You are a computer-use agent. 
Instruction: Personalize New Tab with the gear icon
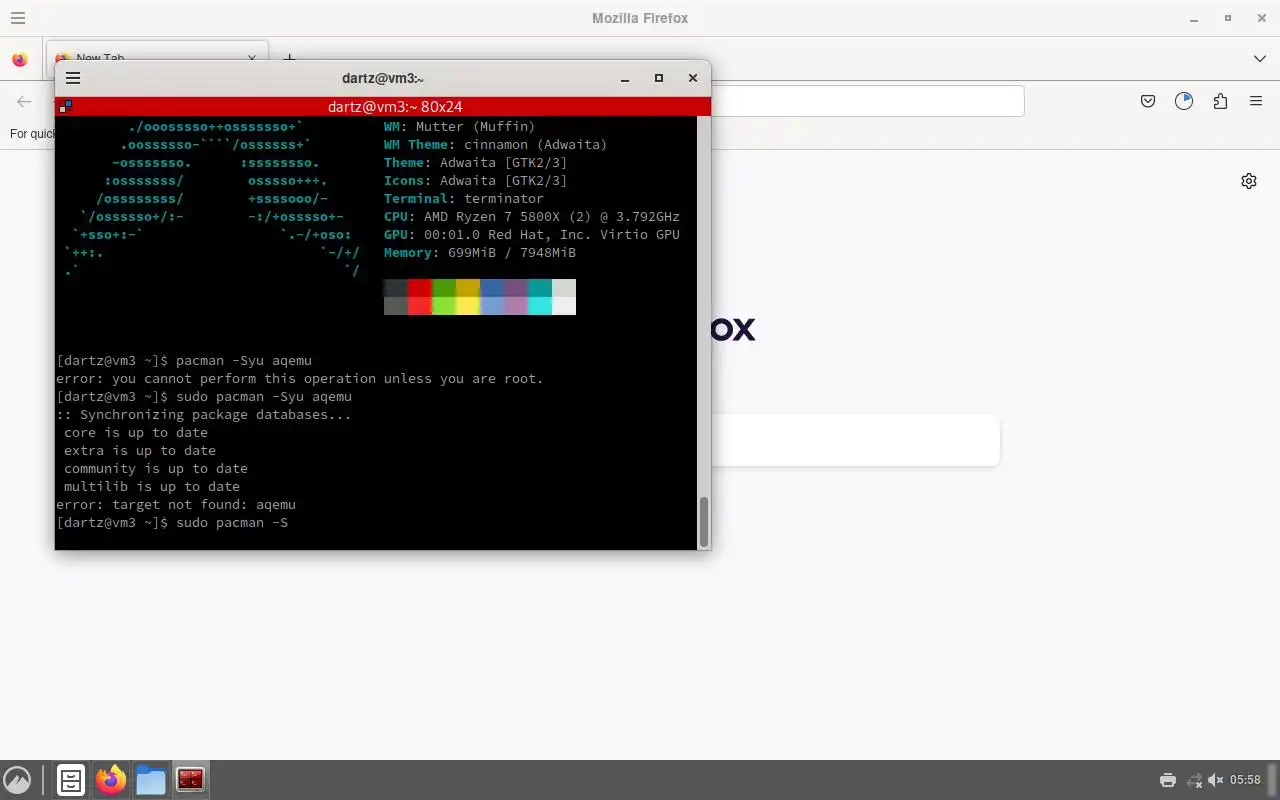(1249, 181)
